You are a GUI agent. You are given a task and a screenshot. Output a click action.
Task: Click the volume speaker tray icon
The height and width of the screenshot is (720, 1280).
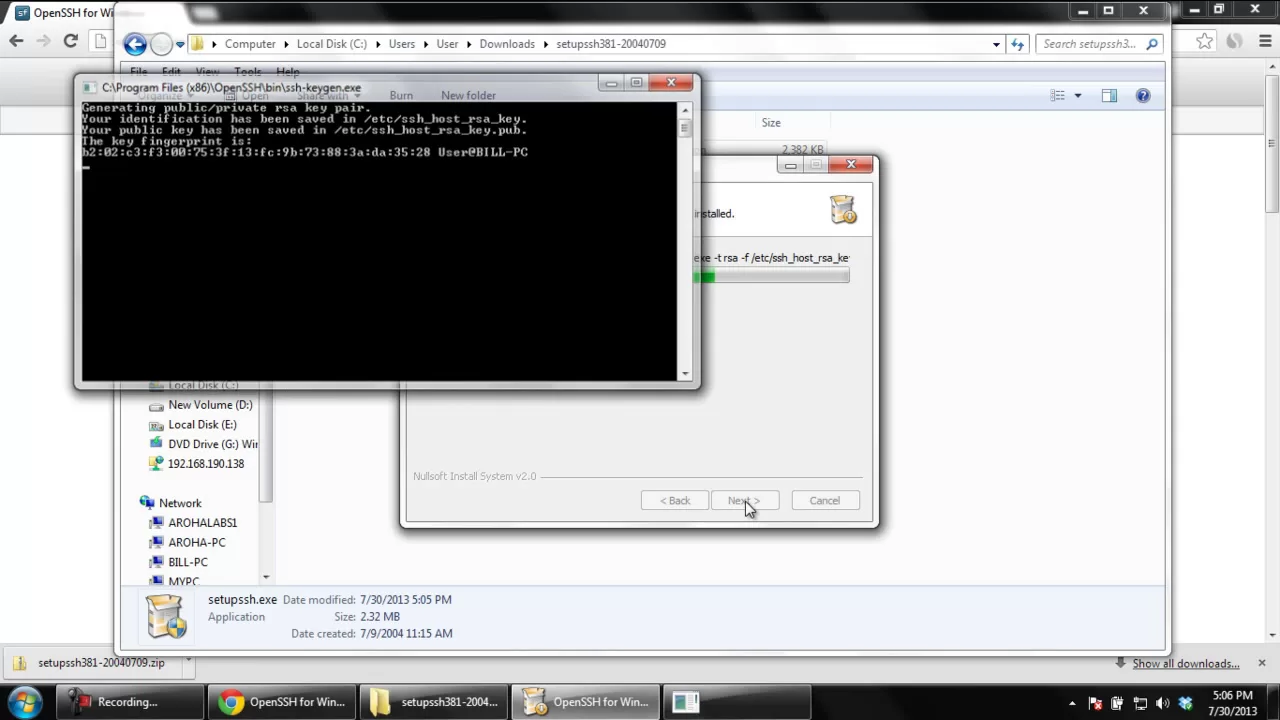(x=1162, y=703)
